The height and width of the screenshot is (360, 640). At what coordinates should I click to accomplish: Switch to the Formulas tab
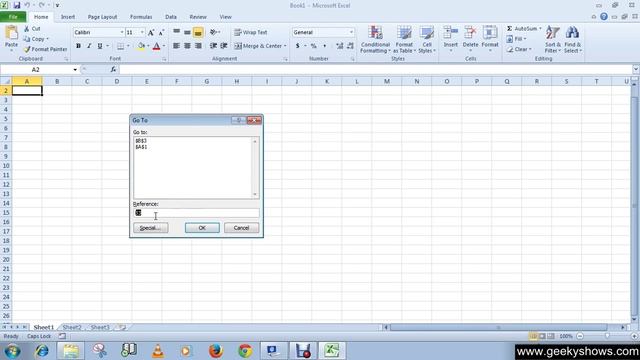[x=141, y=17]
